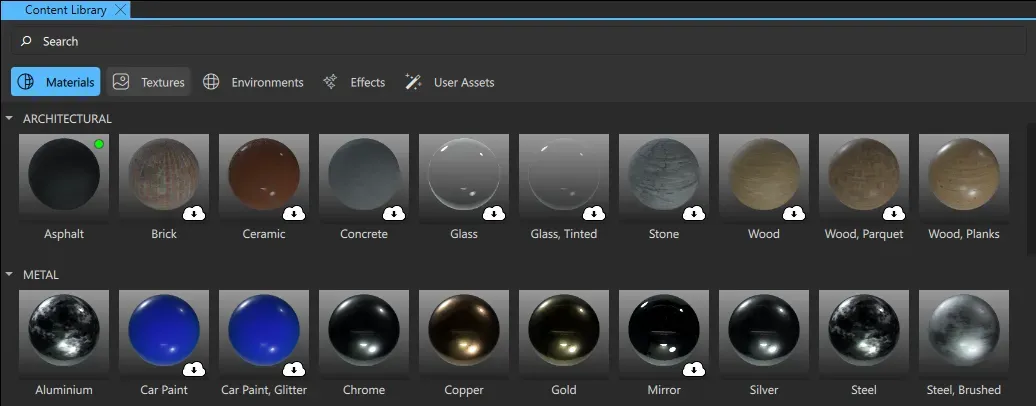Open the Effects tab
This screenshot has height=406, width=1036.
click(x=353, y=82)
